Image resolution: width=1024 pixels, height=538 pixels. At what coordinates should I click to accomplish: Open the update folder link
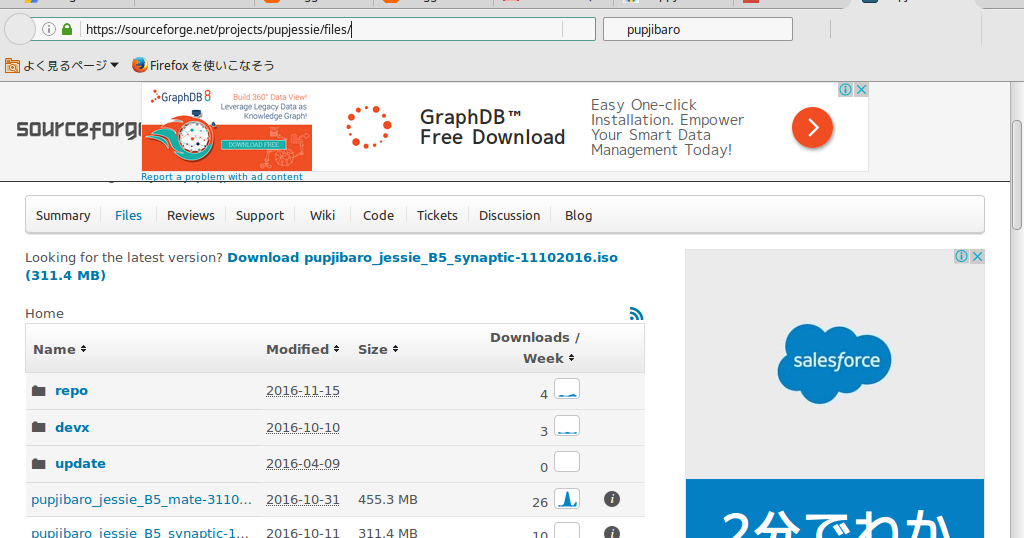click(x=80, y=464)
